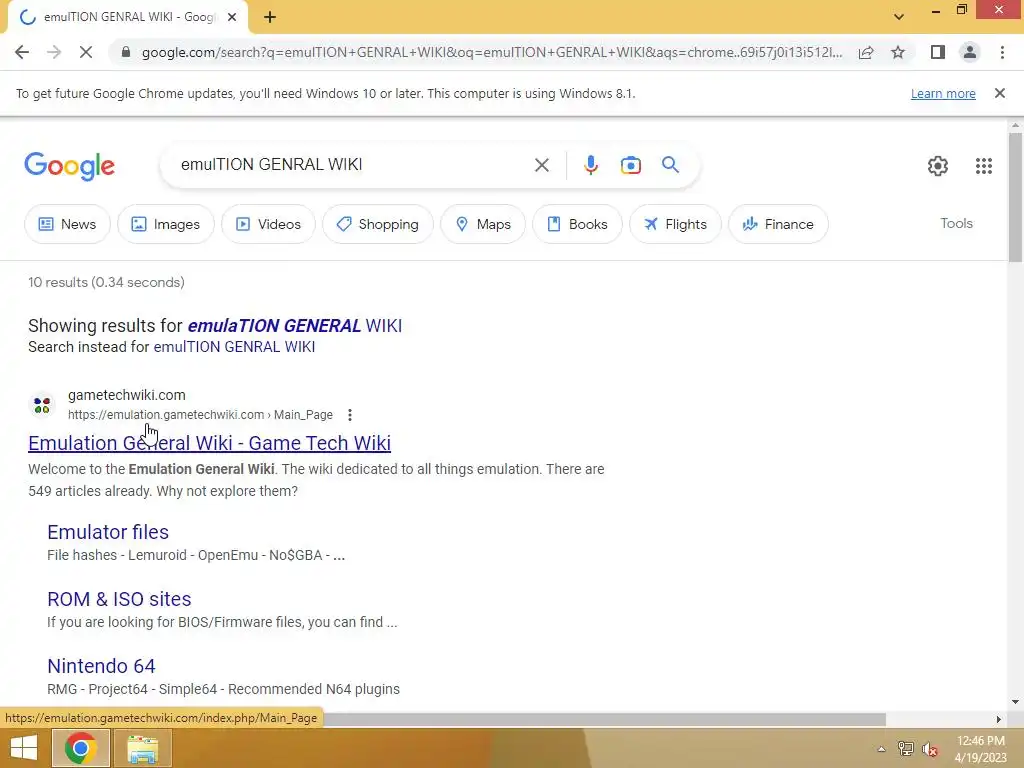Toggle the Chrome side panel
The image size is (1024, 768).
(938, 52)
